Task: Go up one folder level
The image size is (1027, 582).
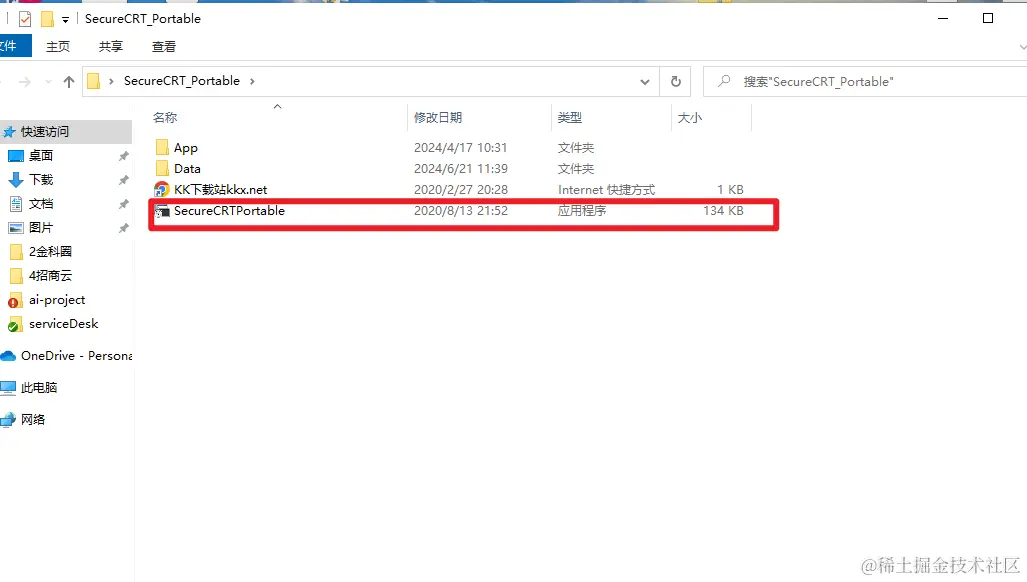Action: point(69,82)
